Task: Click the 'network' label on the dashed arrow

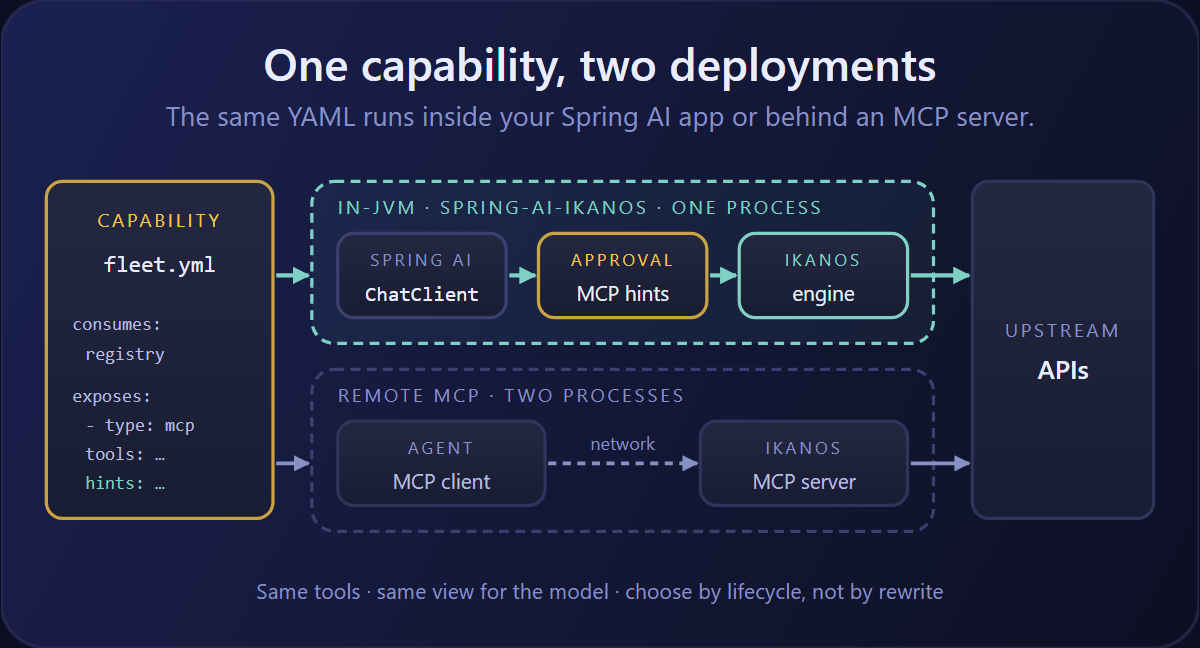Action: click(x=623, y=443)
